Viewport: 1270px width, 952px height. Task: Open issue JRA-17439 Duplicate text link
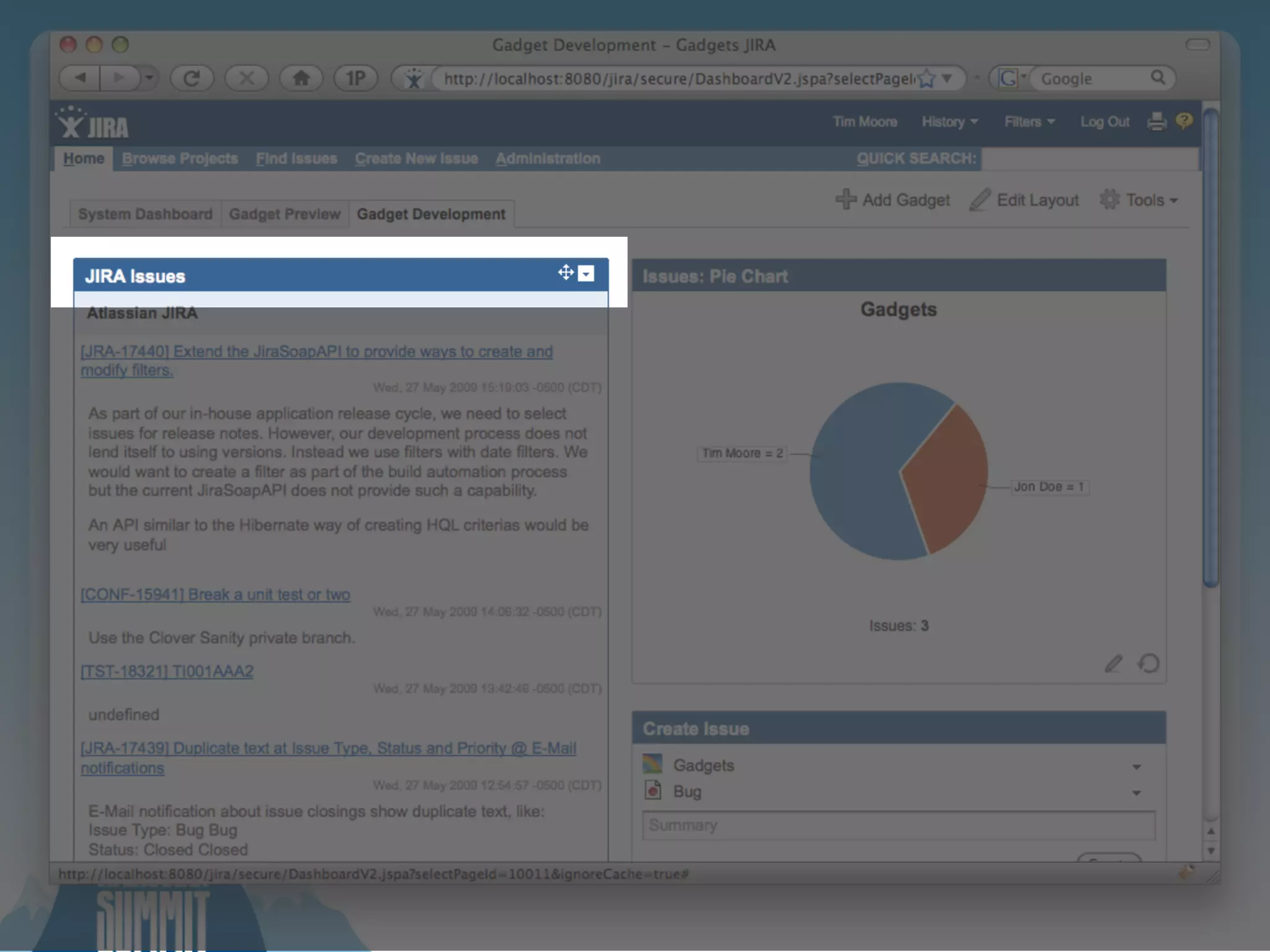click(329, 757)
